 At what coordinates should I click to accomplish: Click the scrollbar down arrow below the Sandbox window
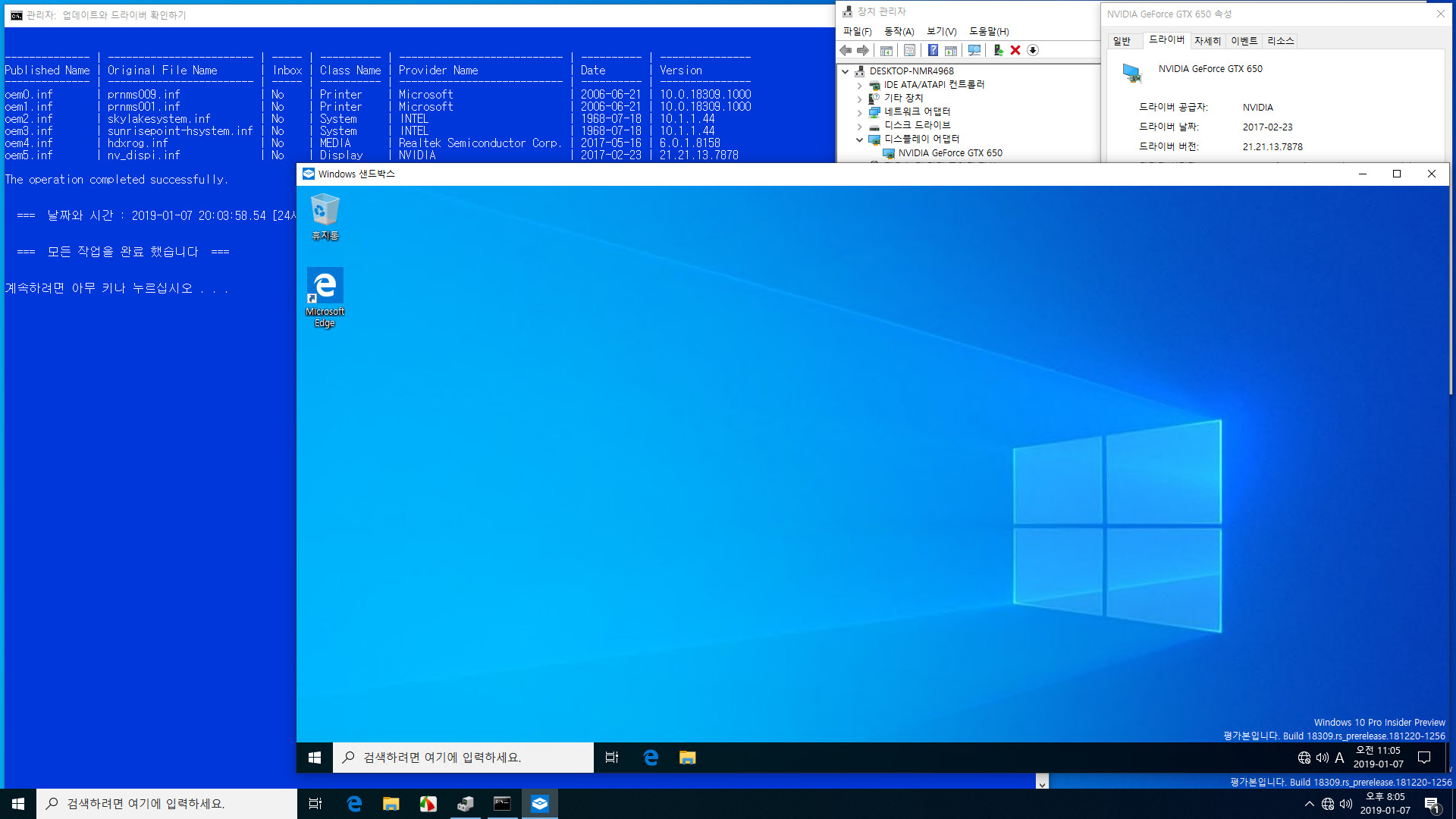pos(1042,783)
